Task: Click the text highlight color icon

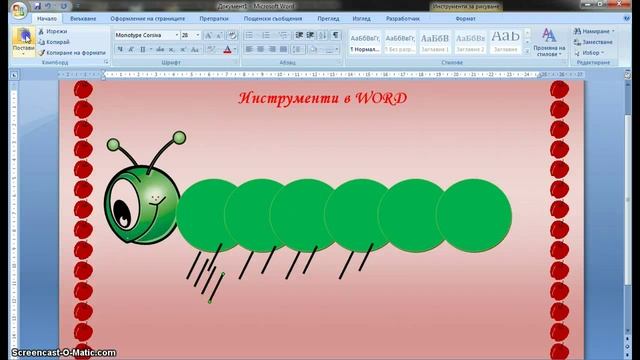Action: click(210, 49)
